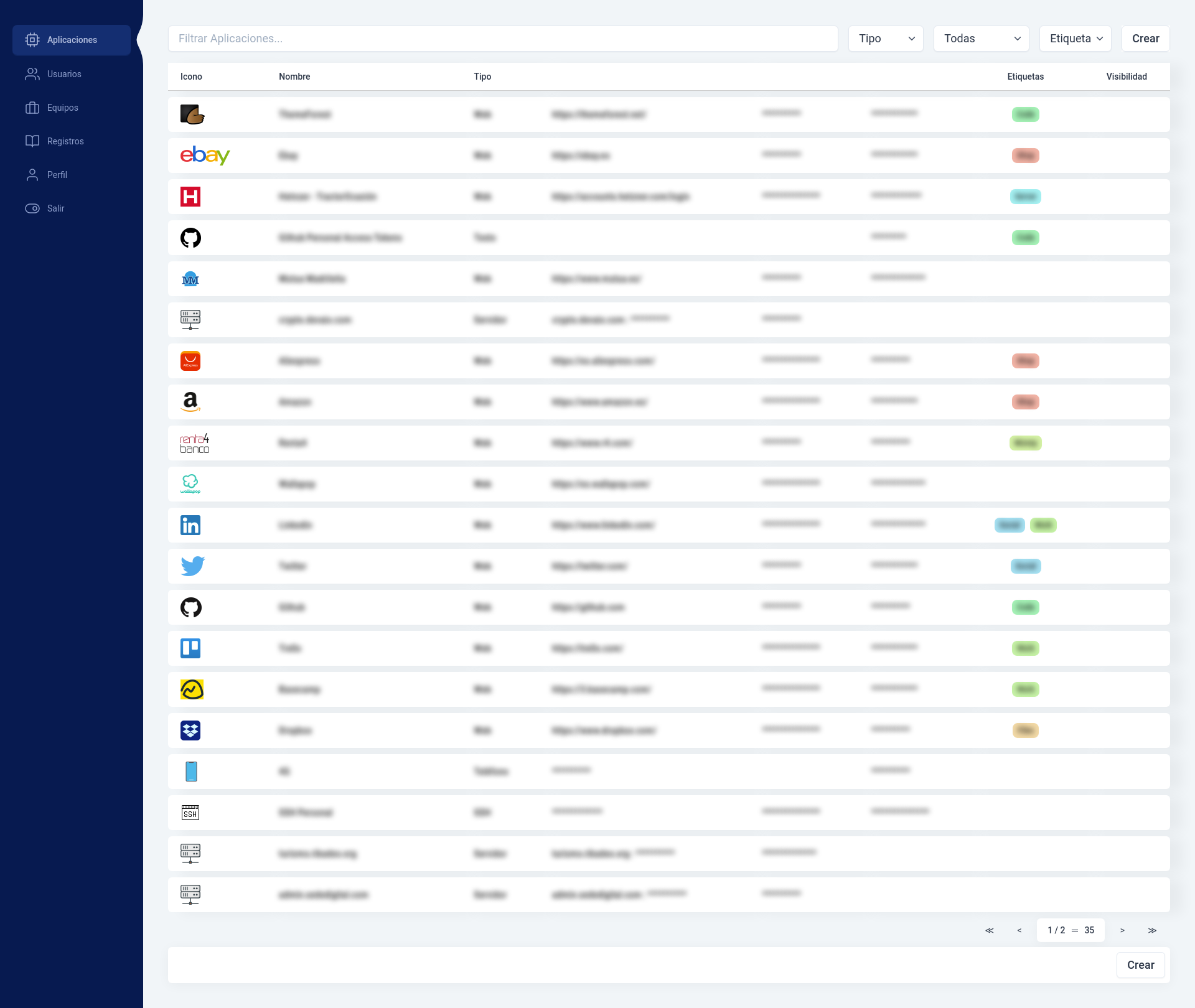Screen dimensions: 1195x1008
Task: Open the Todas dropdown
Action: point(981,39)
